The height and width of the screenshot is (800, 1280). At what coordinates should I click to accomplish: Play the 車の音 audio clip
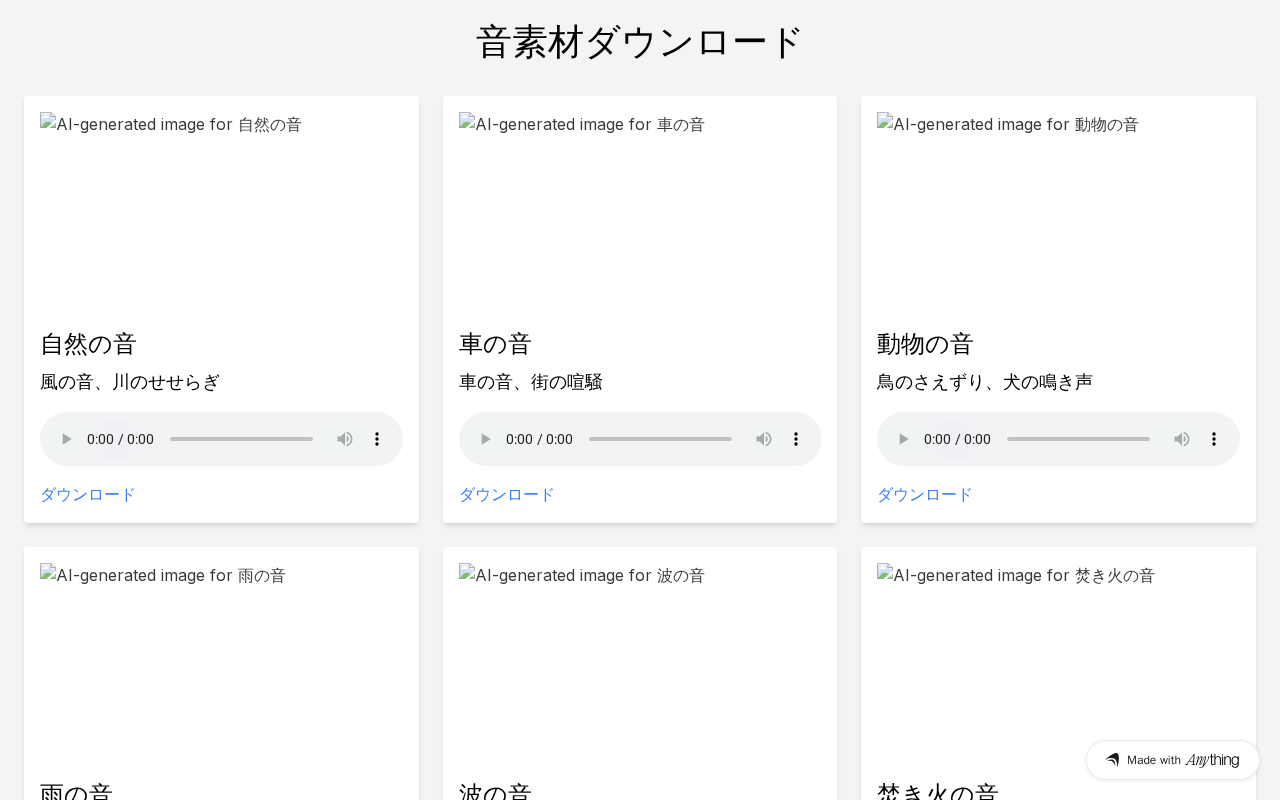(486, 439)
